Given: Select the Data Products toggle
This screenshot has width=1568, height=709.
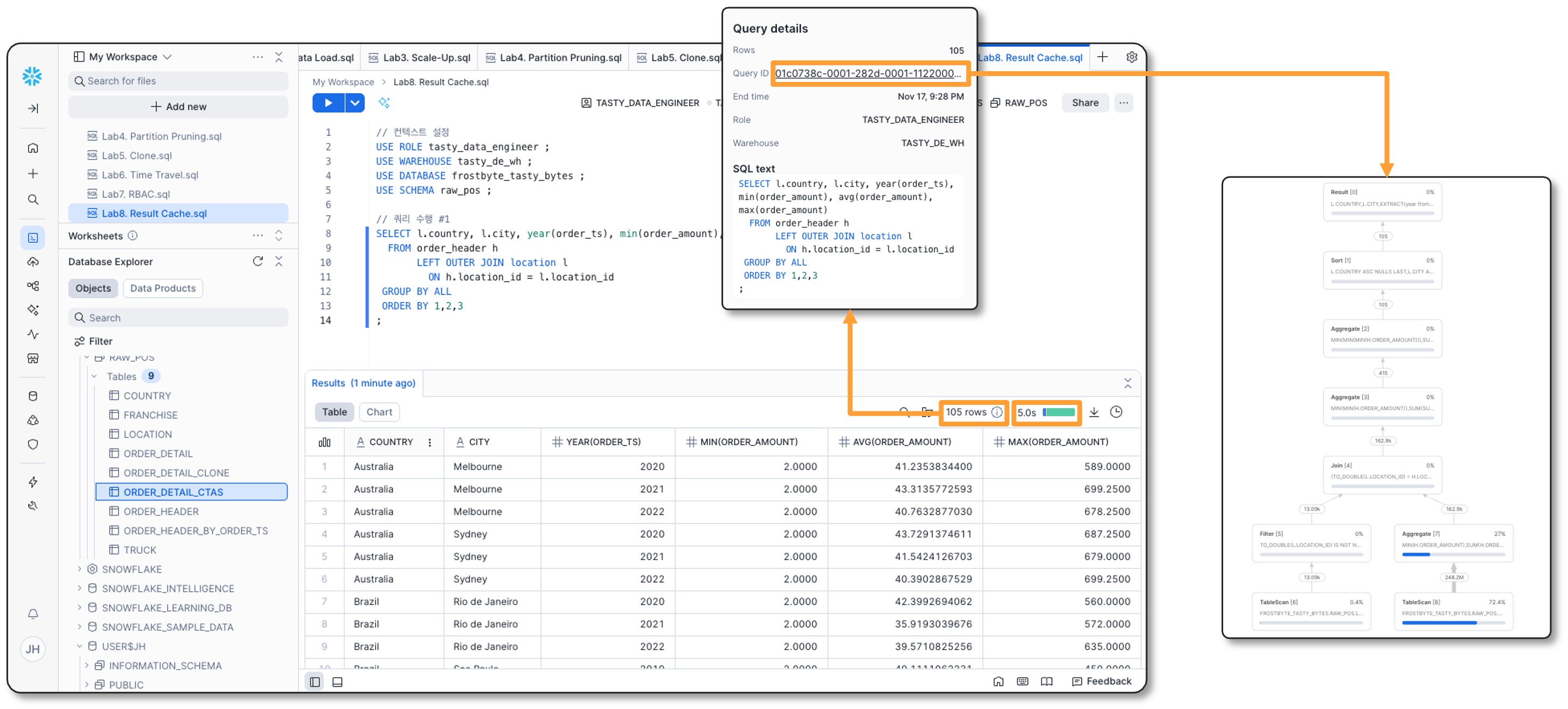Looking at the screenshot, I should pos(163,288).
